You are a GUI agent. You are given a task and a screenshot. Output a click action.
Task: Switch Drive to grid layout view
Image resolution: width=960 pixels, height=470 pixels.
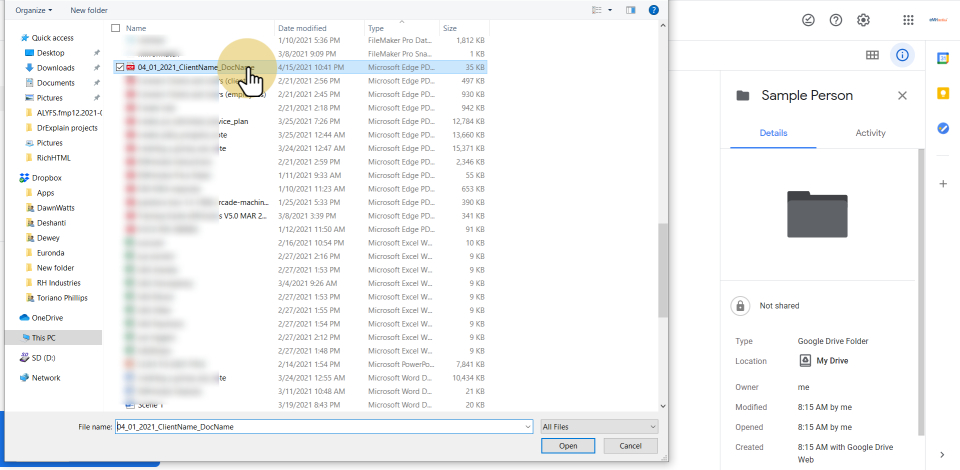pos(872,55)
